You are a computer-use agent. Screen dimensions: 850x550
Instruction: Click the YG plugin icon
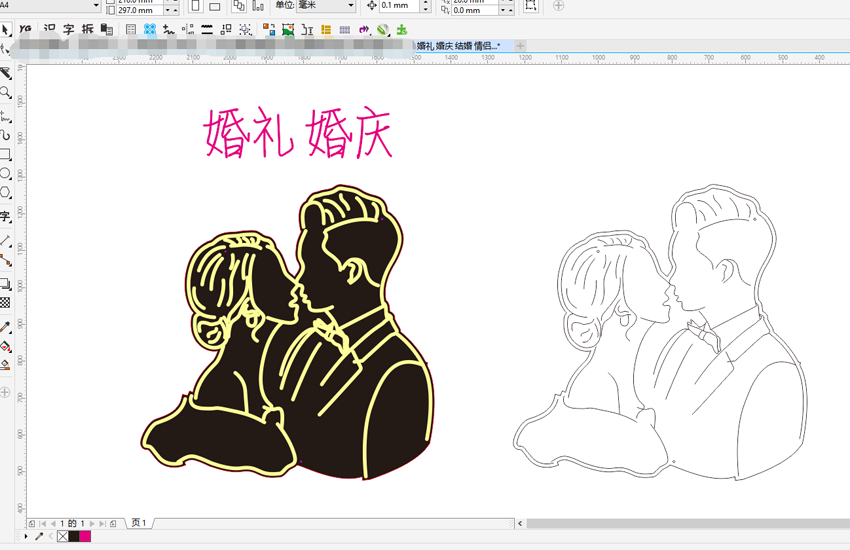click(x=25, y=29)
